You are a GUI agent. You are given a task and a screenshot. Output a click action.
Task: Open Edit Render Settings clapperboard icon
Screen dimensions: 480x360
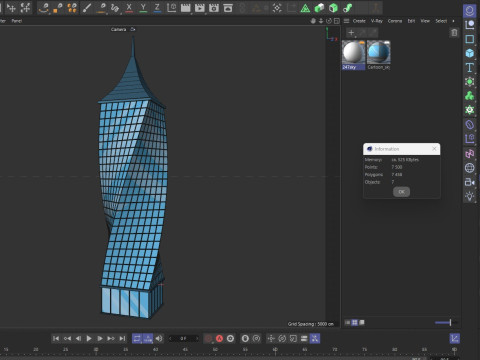214,8
